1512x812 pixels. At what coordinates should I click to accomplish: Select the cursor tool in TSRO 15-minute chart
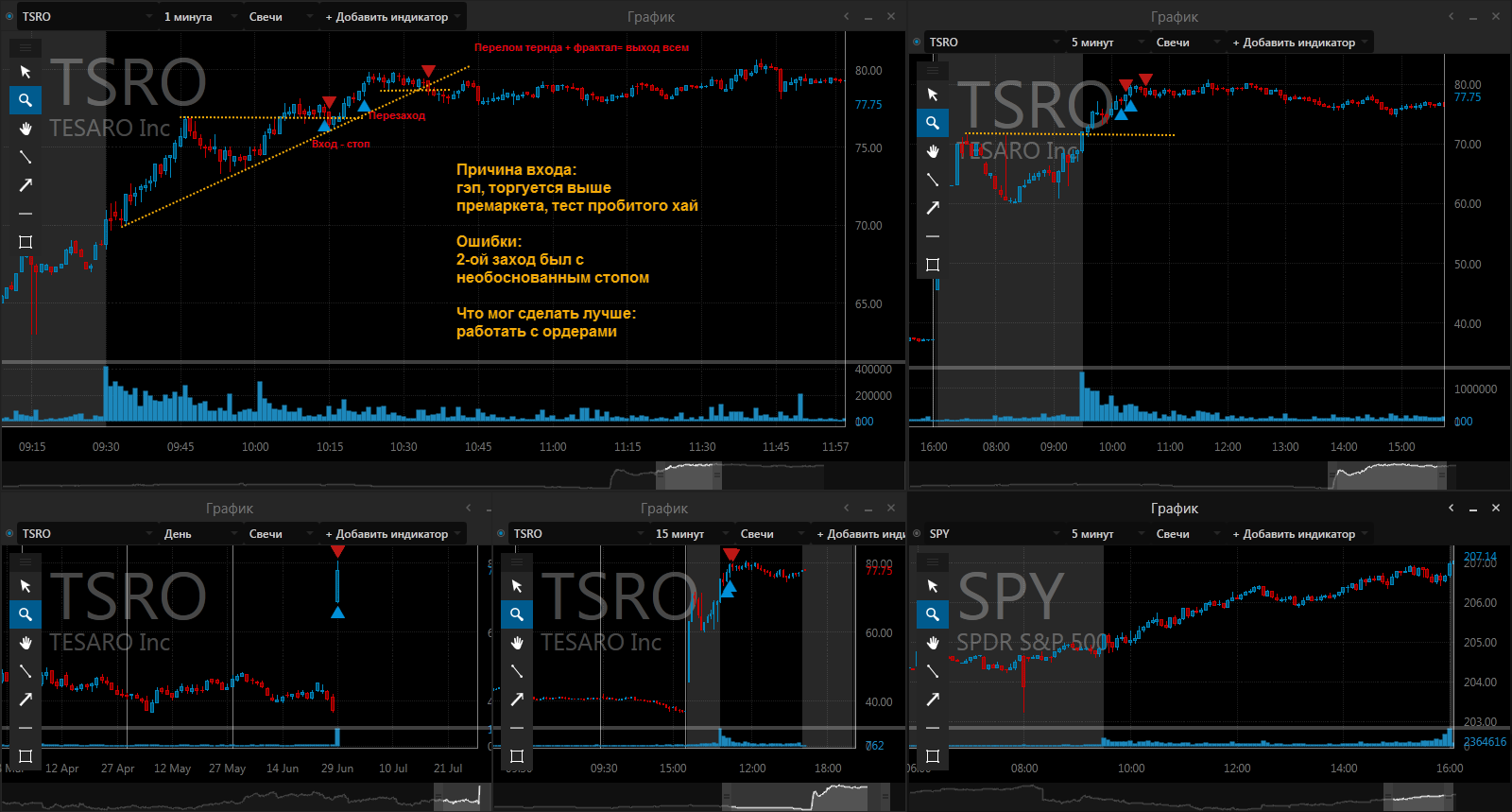coord(517,586)
